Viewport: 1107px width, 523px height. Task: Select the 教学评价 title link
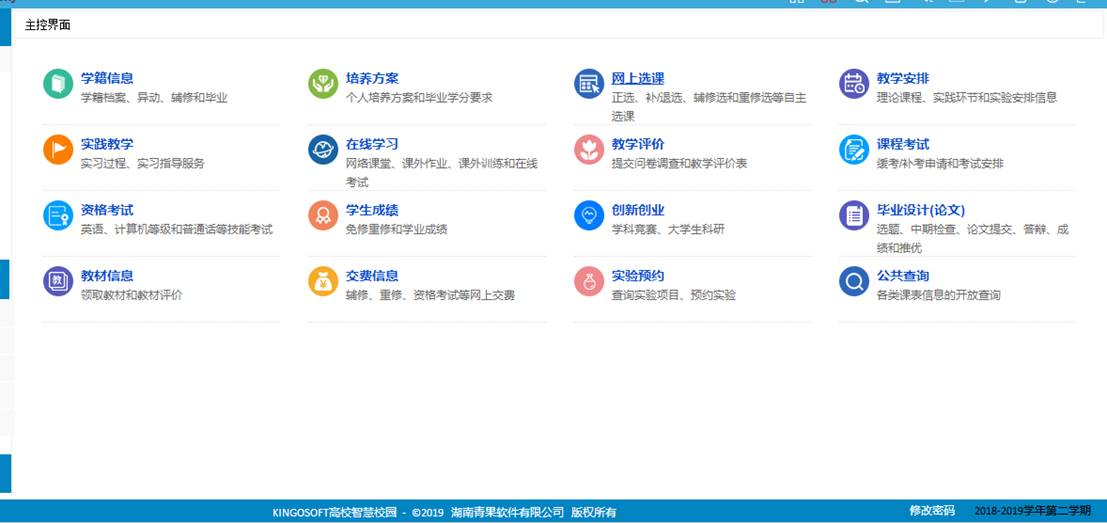coord(638,144)
